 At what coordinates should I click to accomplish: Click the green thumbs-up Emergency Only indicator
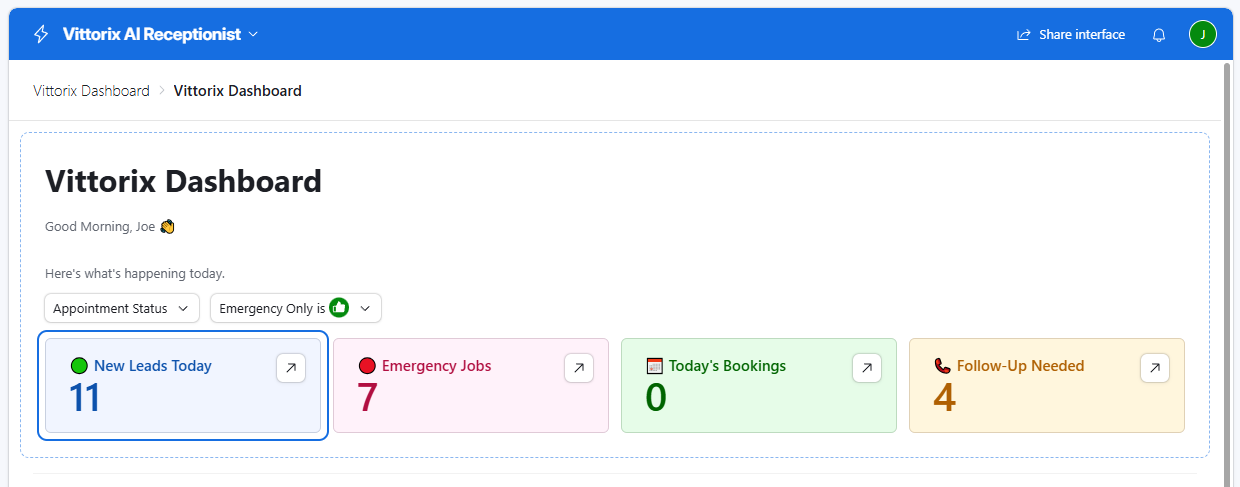pyautogui.click(x=339, y=308)
